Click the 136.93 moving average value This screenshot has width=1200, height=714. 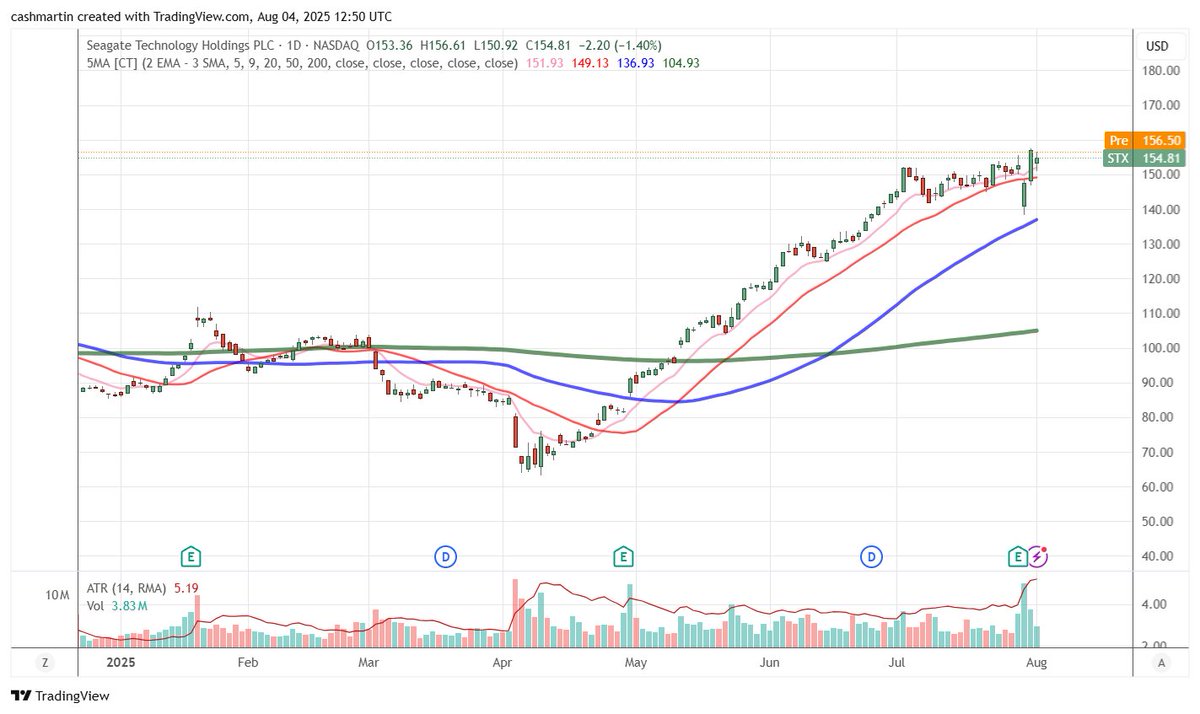[x=637, y=62]
